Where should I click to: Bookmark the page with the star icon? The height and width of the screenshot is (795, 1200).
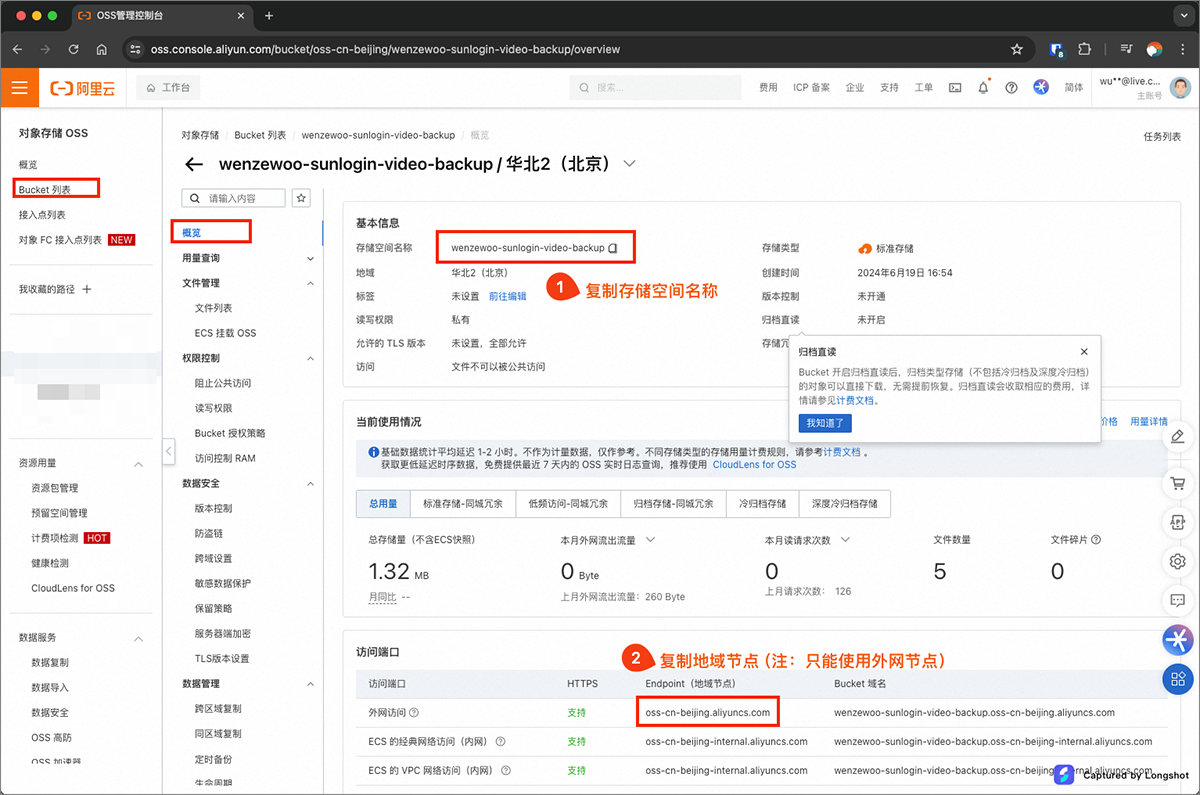tap(1017, 49)
